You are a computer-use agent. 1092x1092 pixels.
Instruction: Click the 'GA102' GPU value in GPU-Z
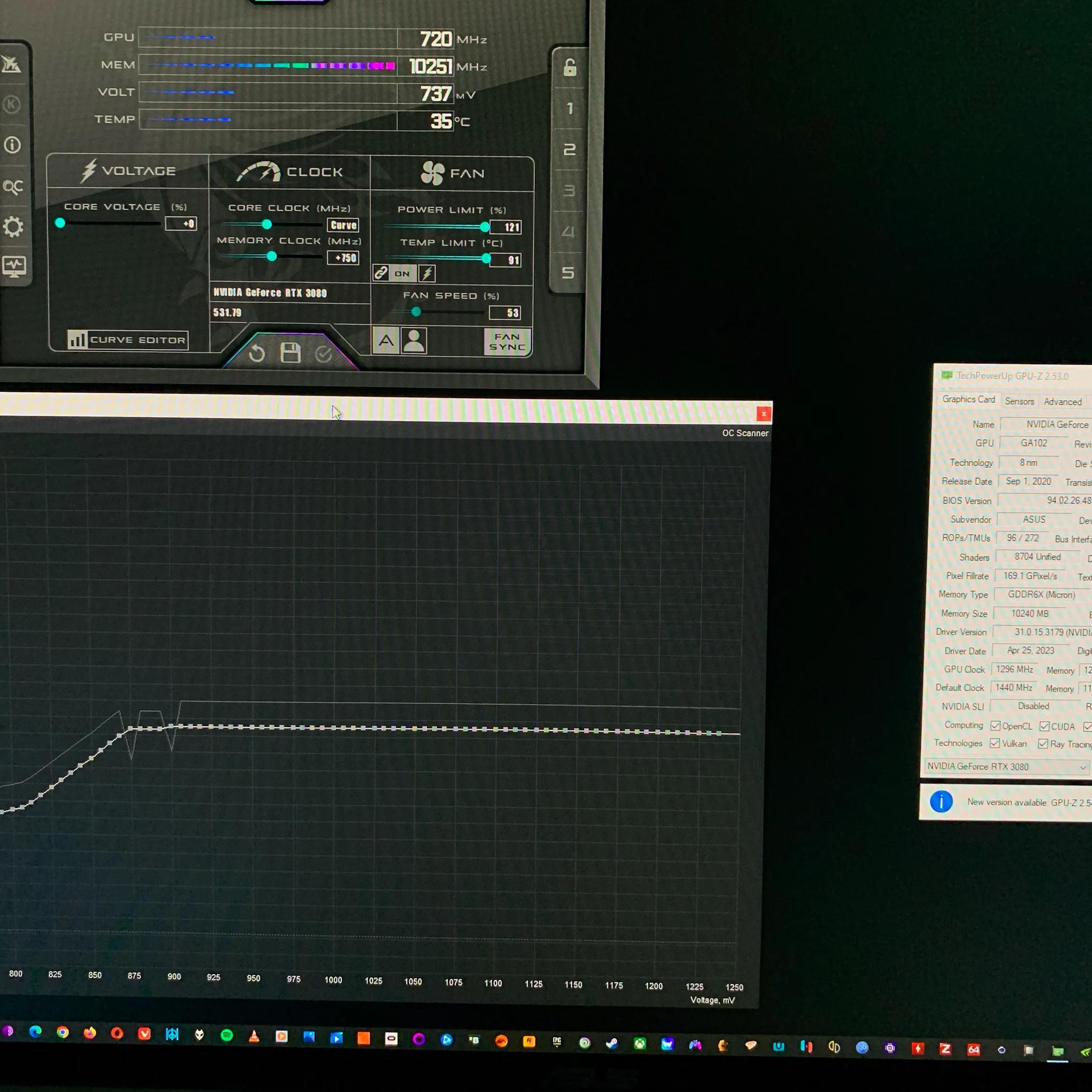(1034, 443)
